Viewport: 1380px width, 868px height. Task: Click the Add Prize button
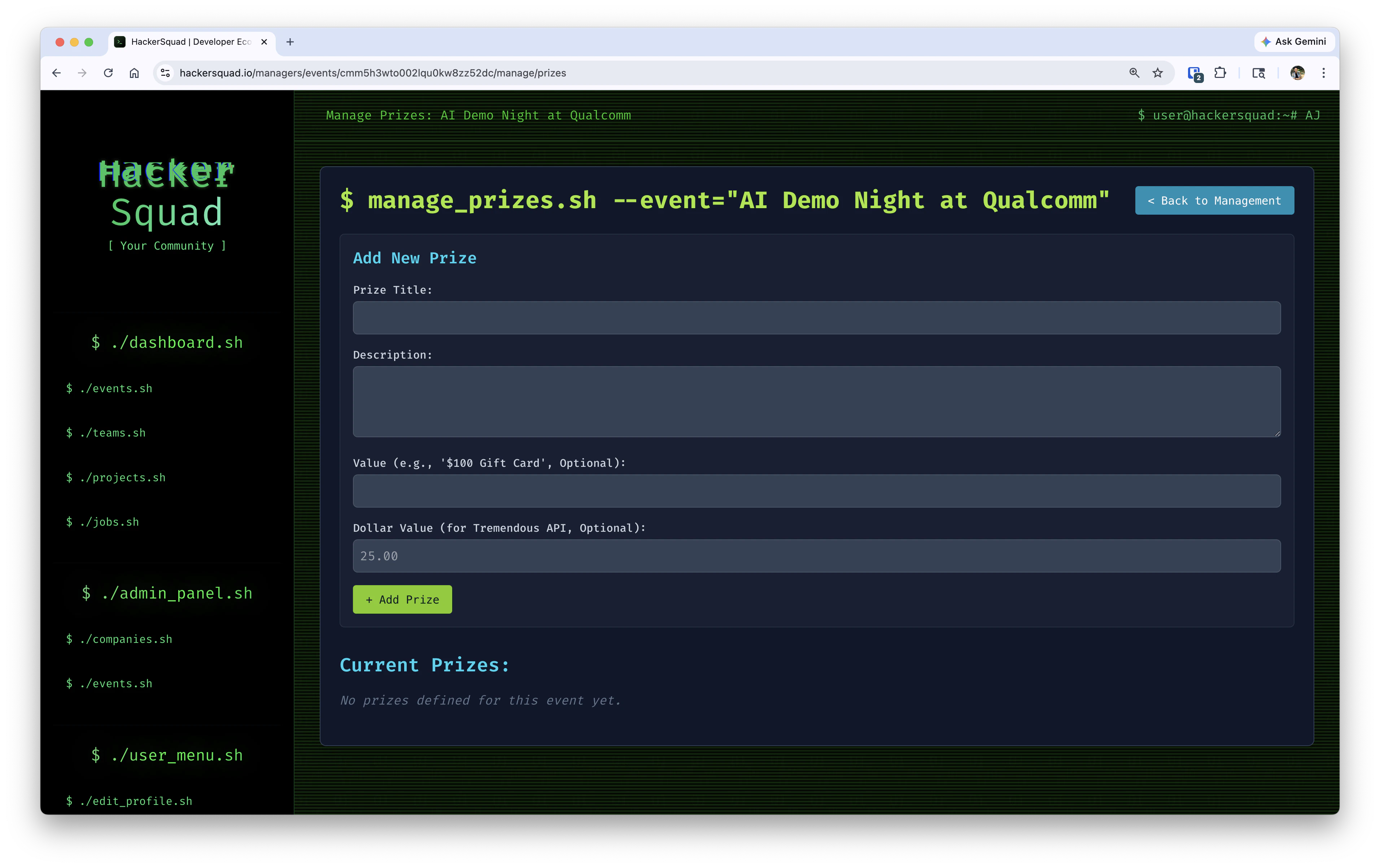point(402,599)
